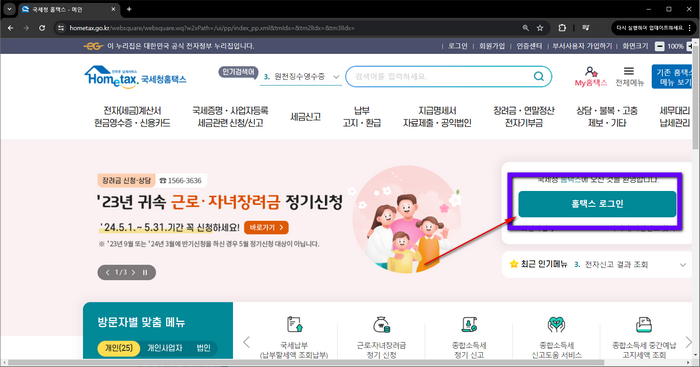Show next custom menu items arrow
This screenshot has width=700, height=367.
[688, 342]
